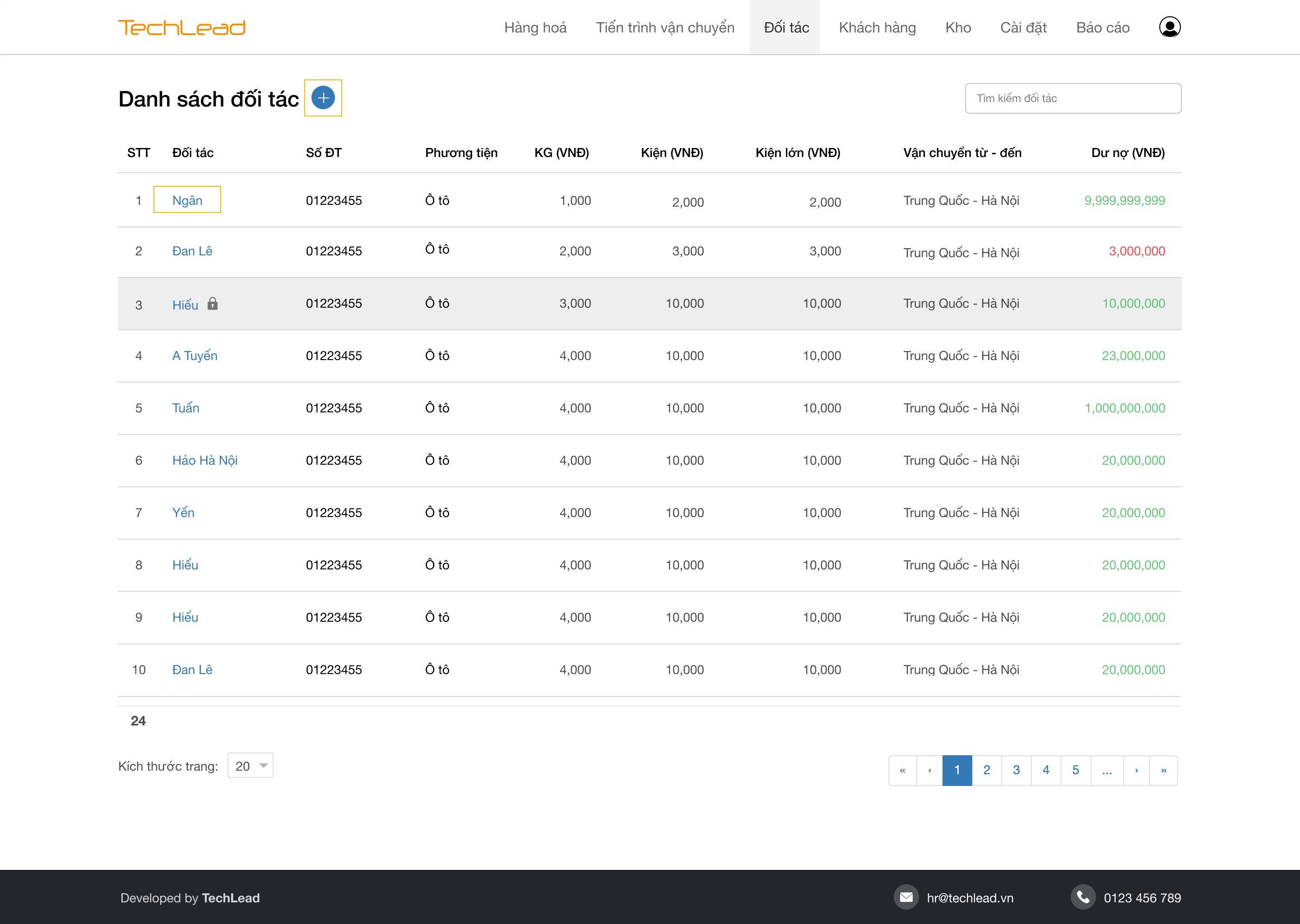Open partner A Tuyến
Viewport: 1300px width, 924px height.
195,356
